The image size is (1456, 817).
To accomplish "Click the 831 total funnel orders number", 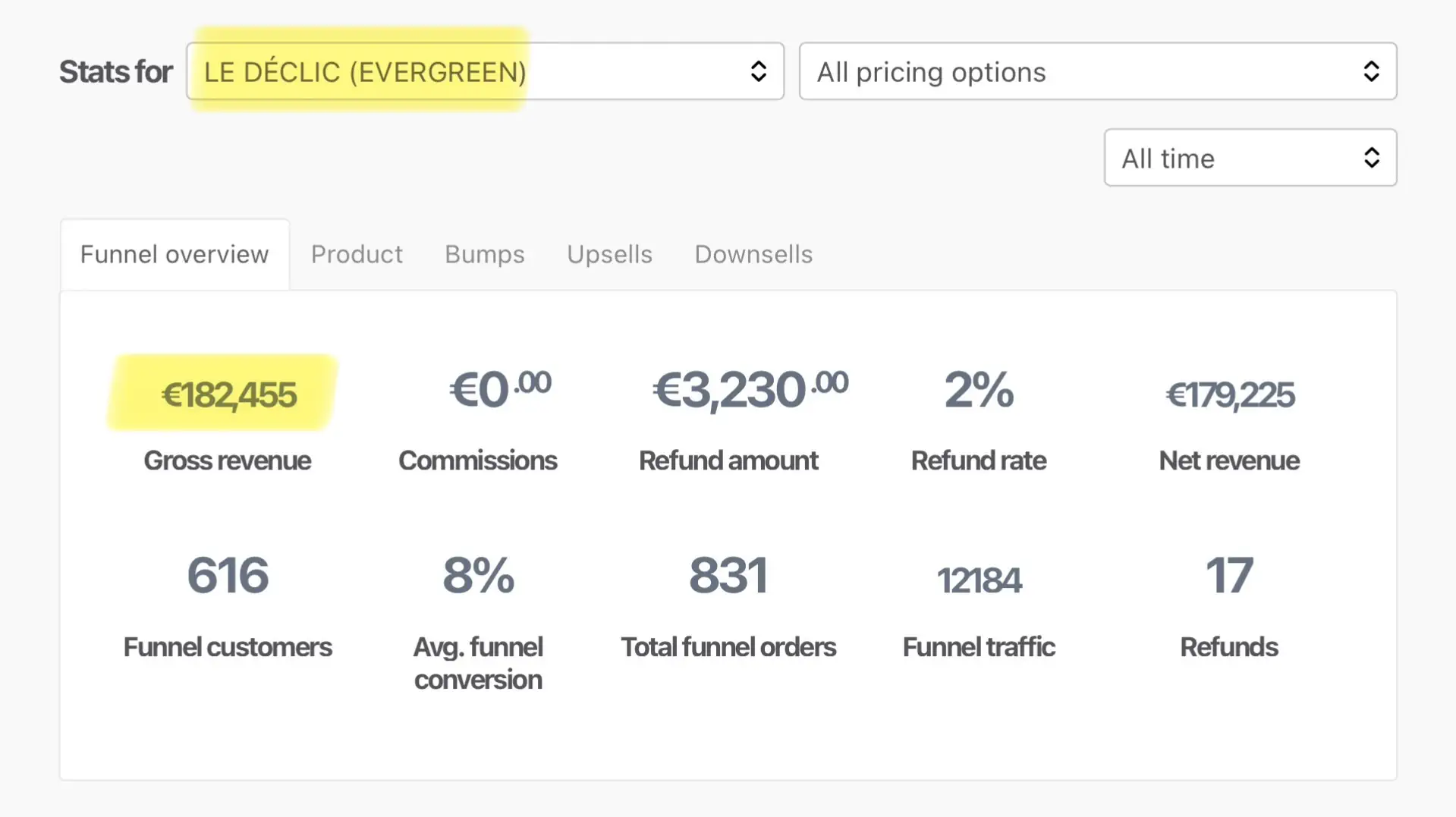I will (728, 575).
